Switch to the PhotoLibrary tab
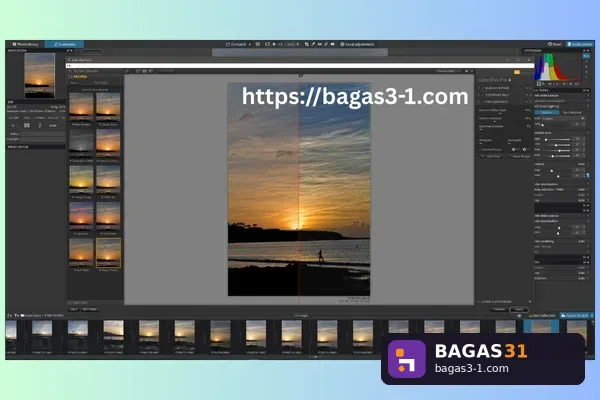Image resolution: width=600 pixels, height=400 pixels. pyautogui.click(x=25, y=44)
